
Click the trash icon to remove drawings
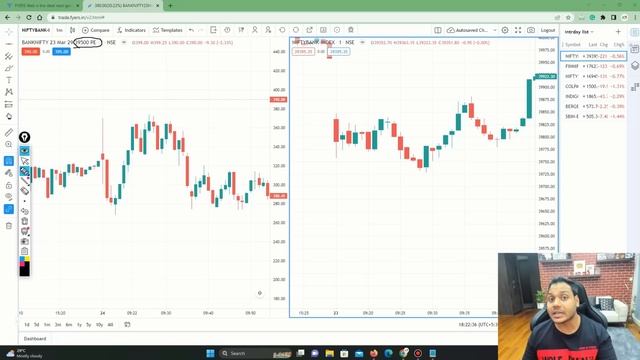pyautogui.click(x=9, y=226)
